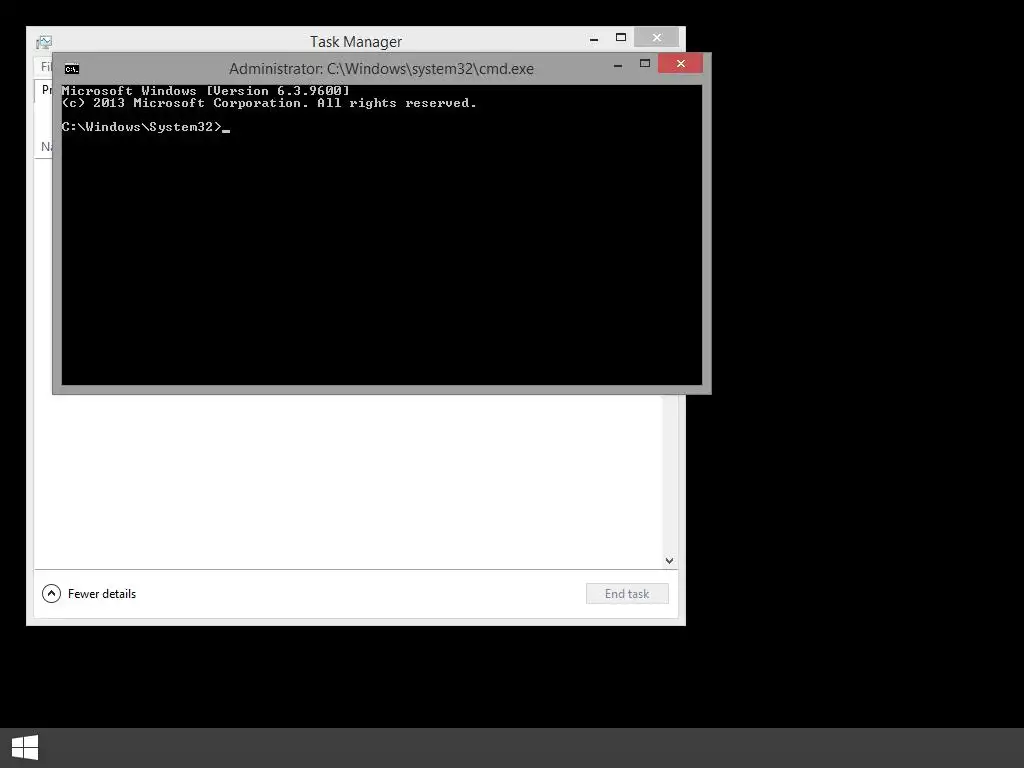Click the Task Manager title text
The height and width of the screenshot is (768, 1024).
point(356,42)
